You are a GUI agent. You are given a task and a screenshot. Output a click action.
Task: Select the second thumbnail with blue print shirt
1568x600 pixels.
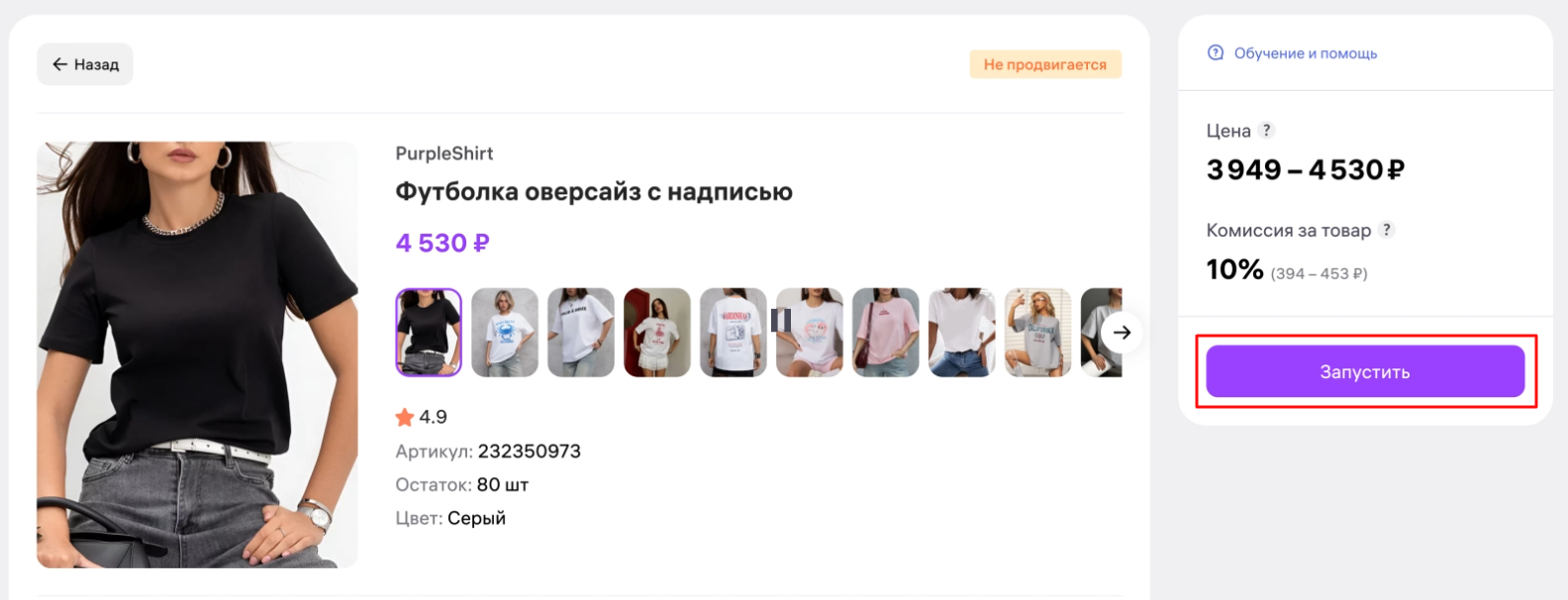point(505,333)
